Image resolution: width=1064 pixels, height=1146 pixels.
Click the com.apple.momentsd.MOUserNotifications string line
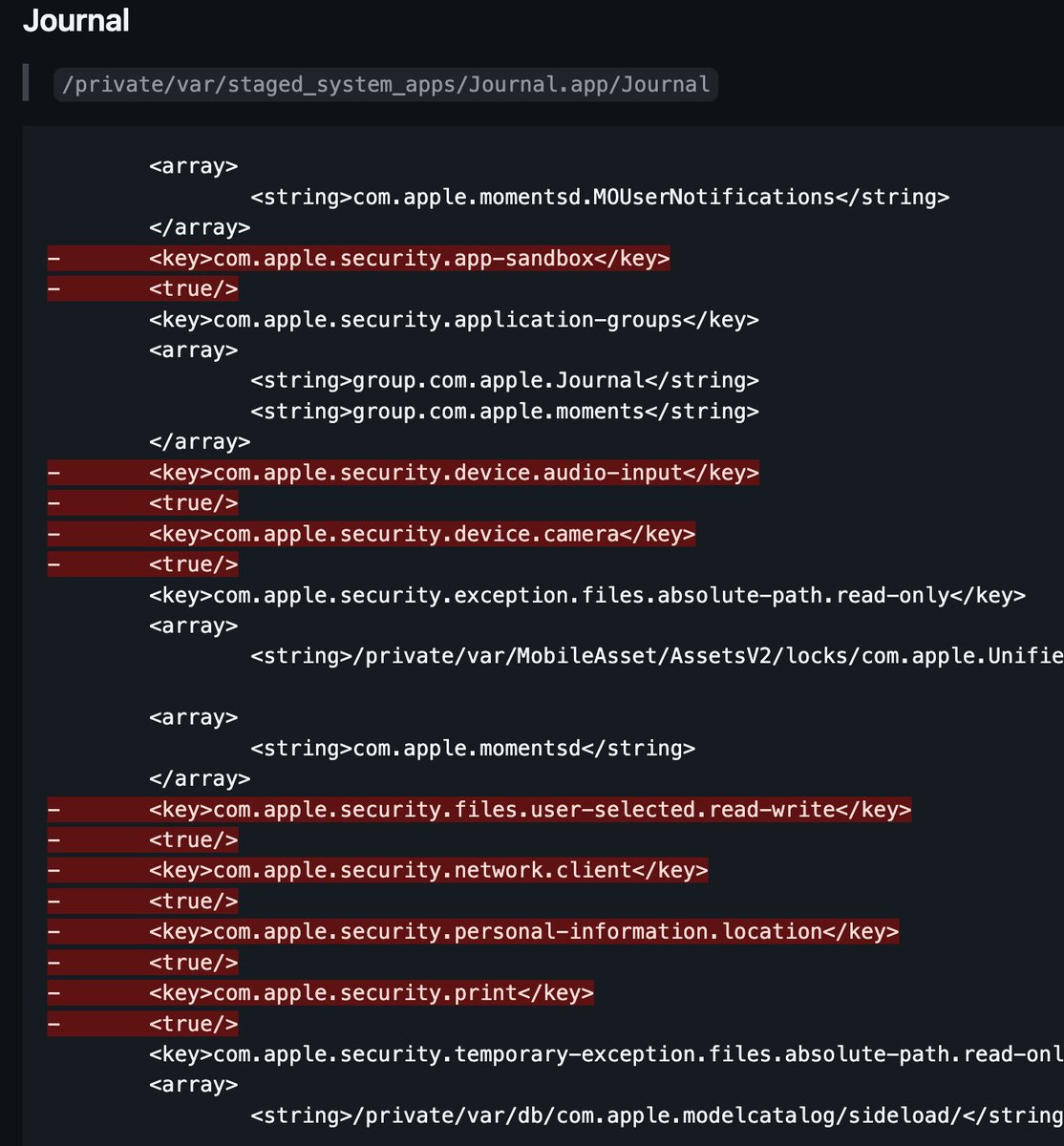[600, 197]
